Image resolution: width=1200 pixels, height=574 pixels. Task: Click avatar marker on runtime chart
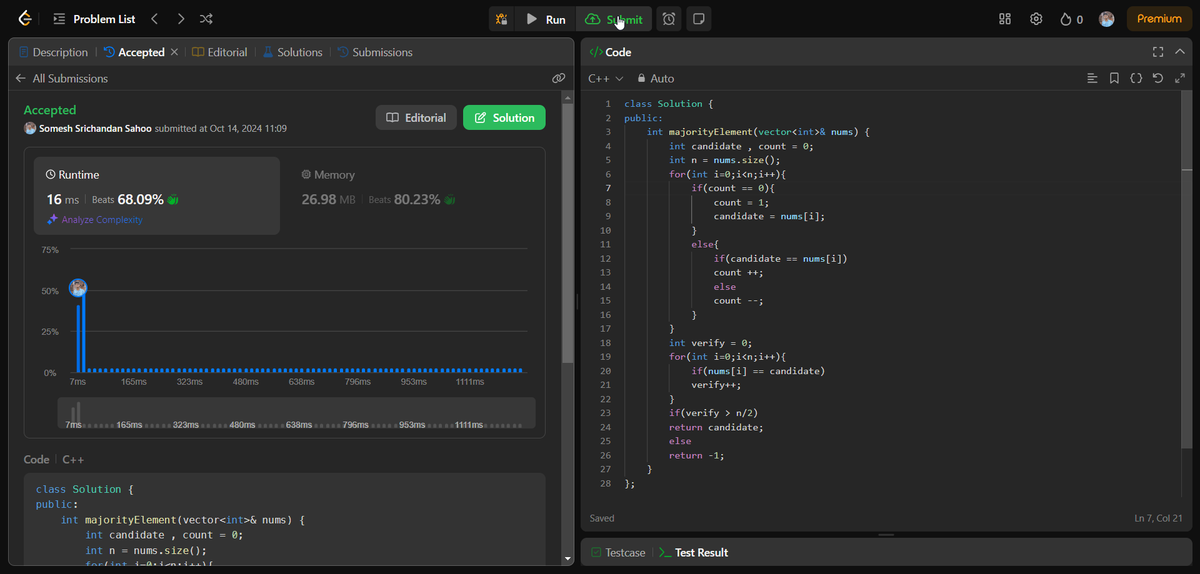click(78, 288)
